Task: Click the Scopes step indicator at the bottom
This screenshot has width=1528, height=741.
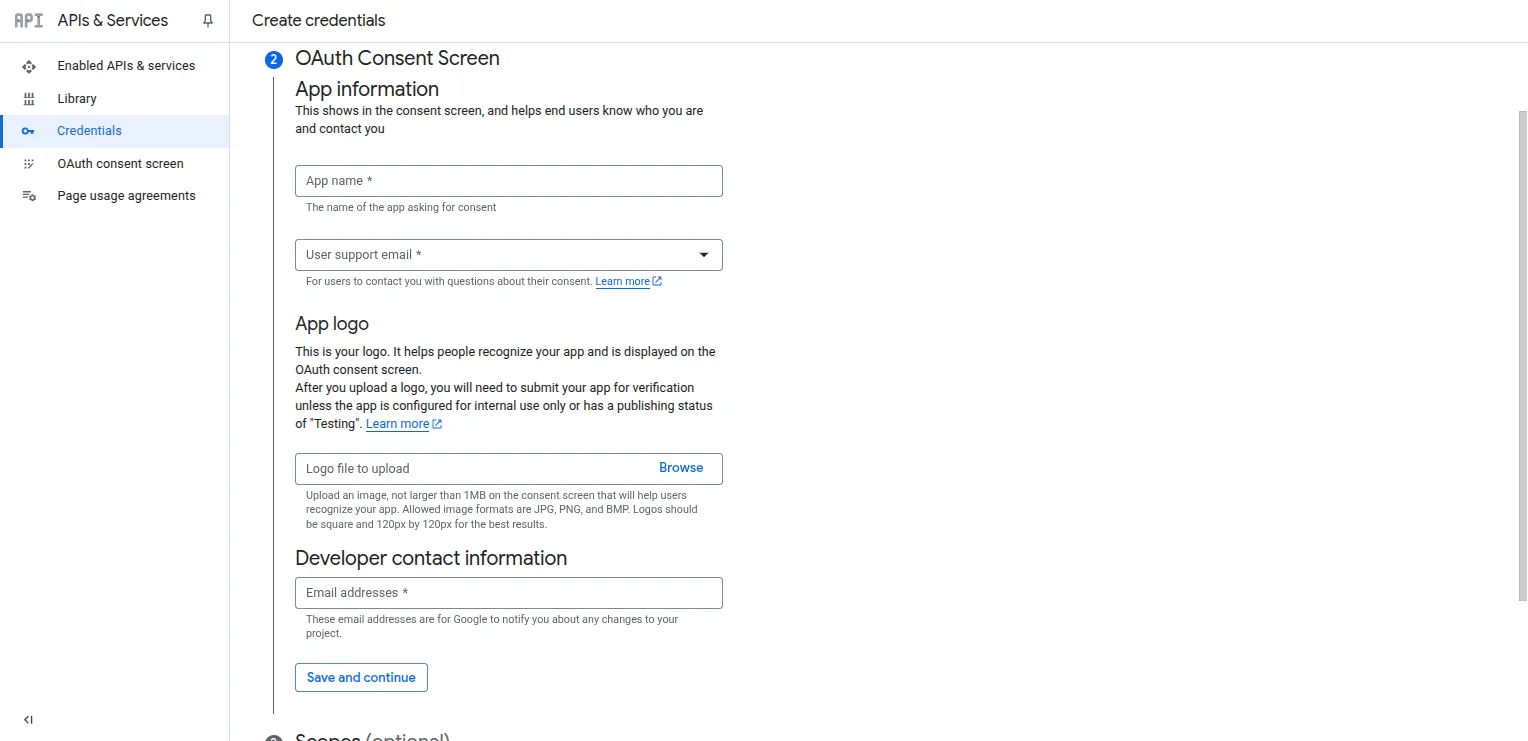Action: [x=273, y=737]
